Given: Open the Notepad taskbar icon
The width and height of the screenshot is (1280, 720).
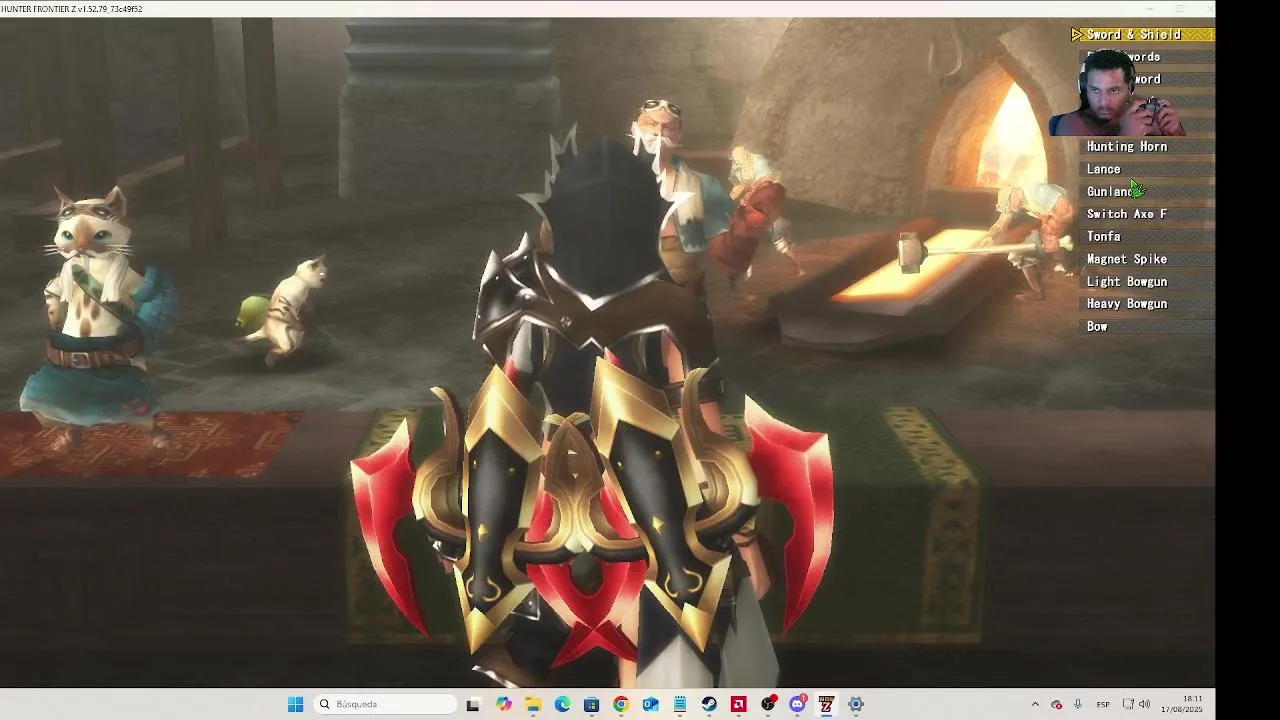Looking at the screenshot, I should (x=680, y=704).
